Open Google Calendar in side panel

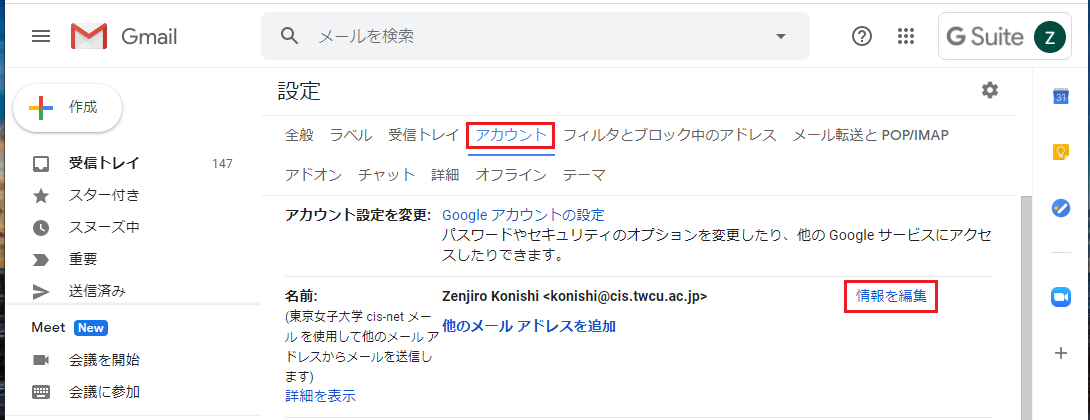(x=1061, y=97)
